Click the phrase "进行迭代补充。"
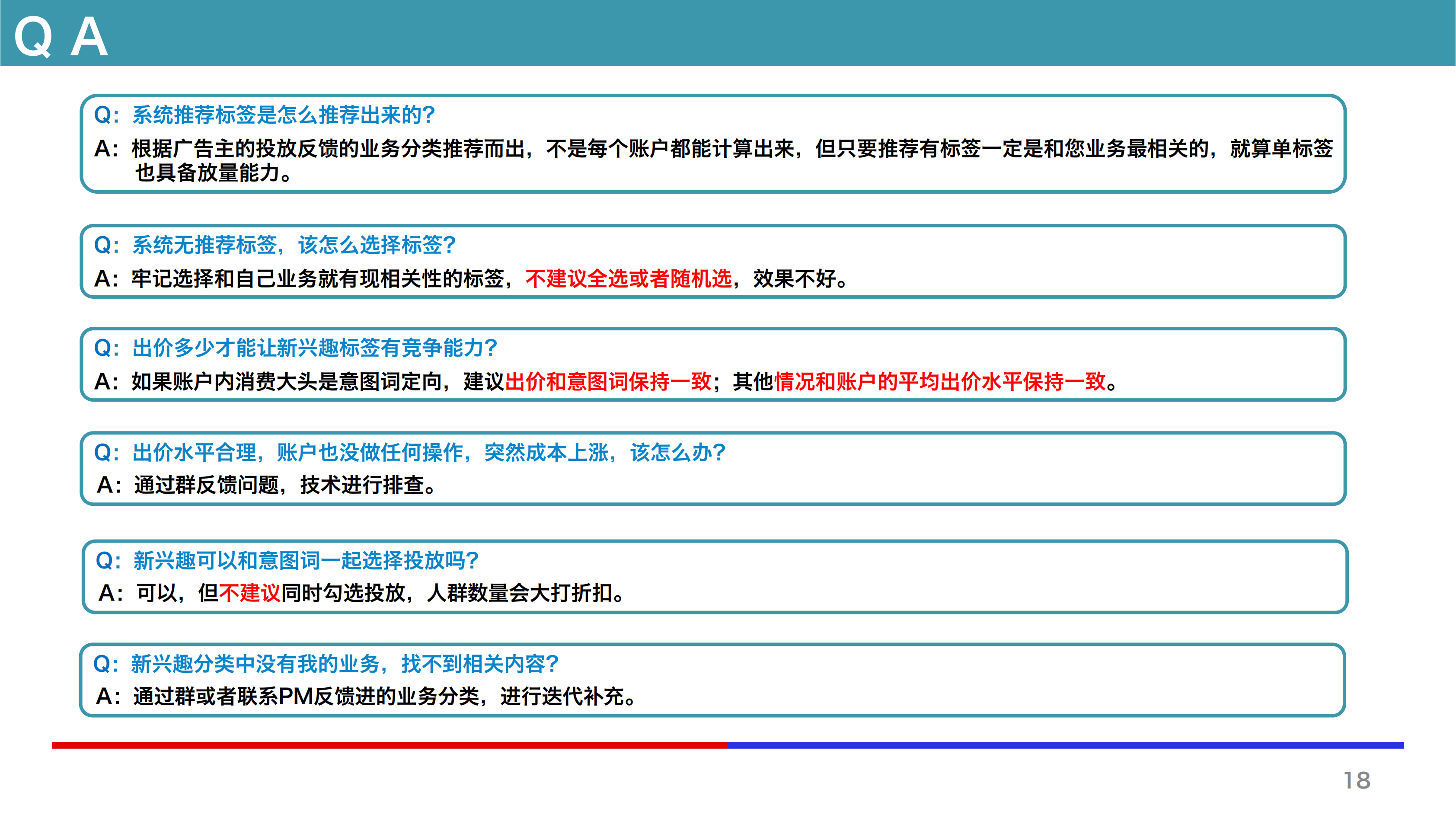1456x818 pixels. 568,697
